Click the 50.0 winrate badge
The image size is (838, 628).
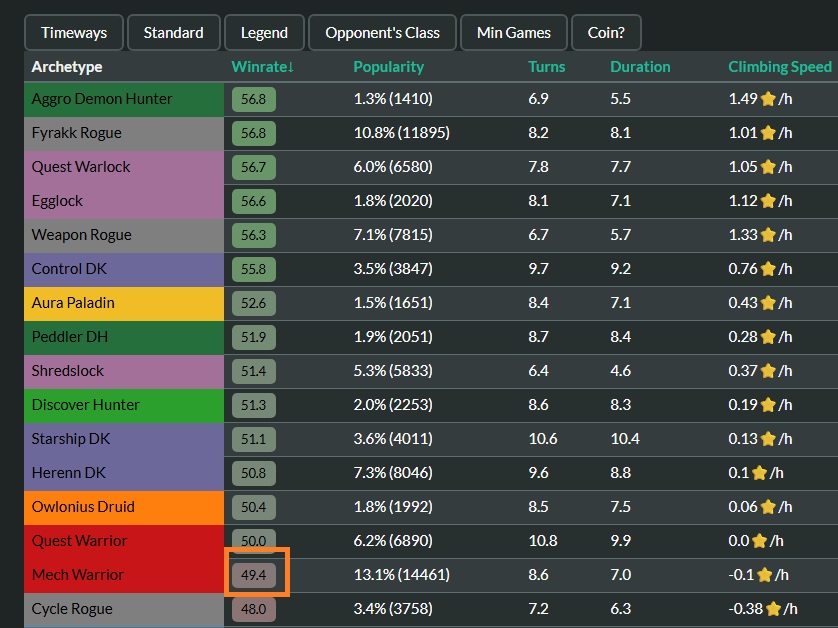[254, 541]
